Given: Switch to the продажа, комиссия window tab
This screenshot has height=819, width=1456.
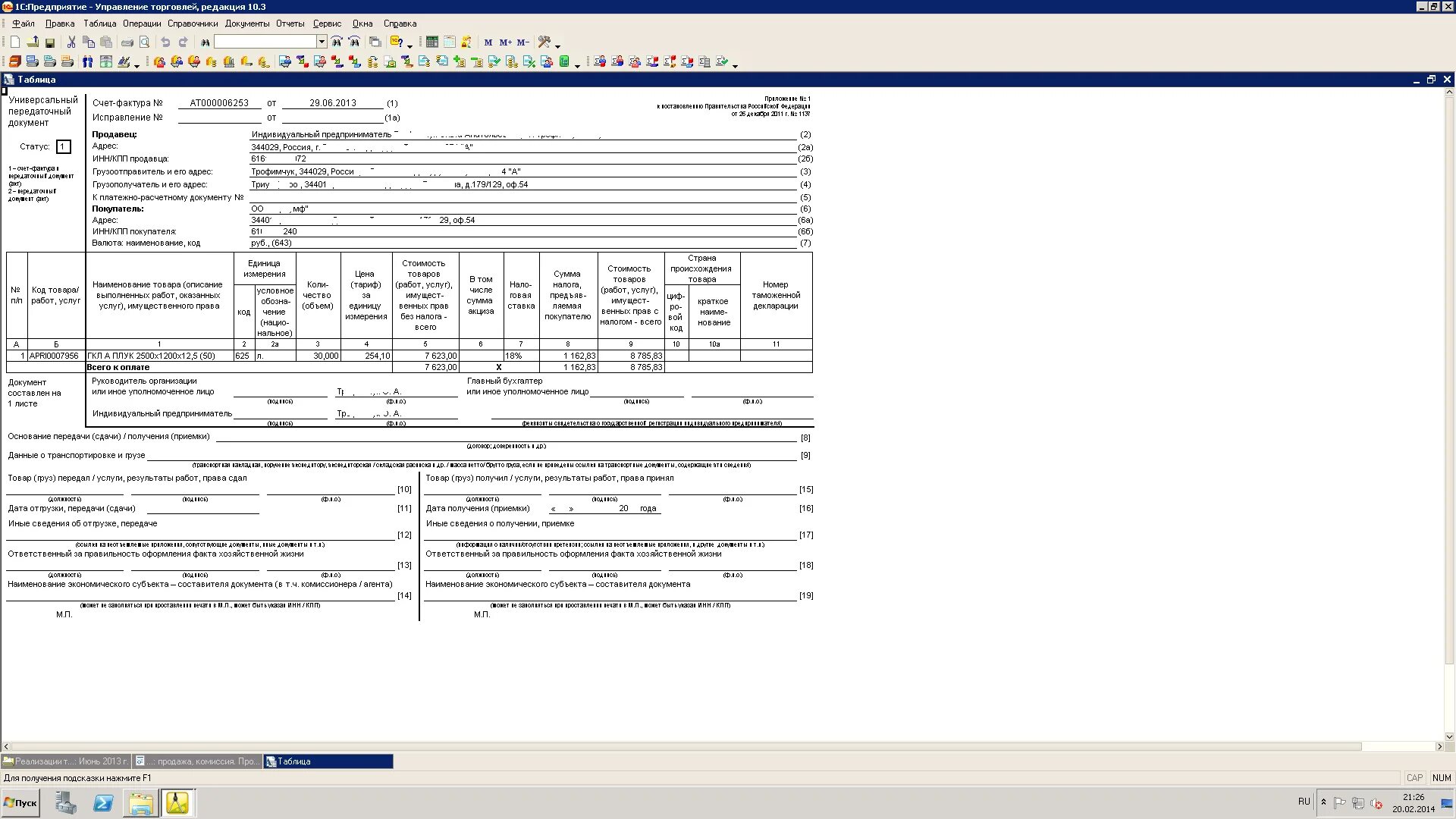Looking at the screenshot, I should 197,761.
